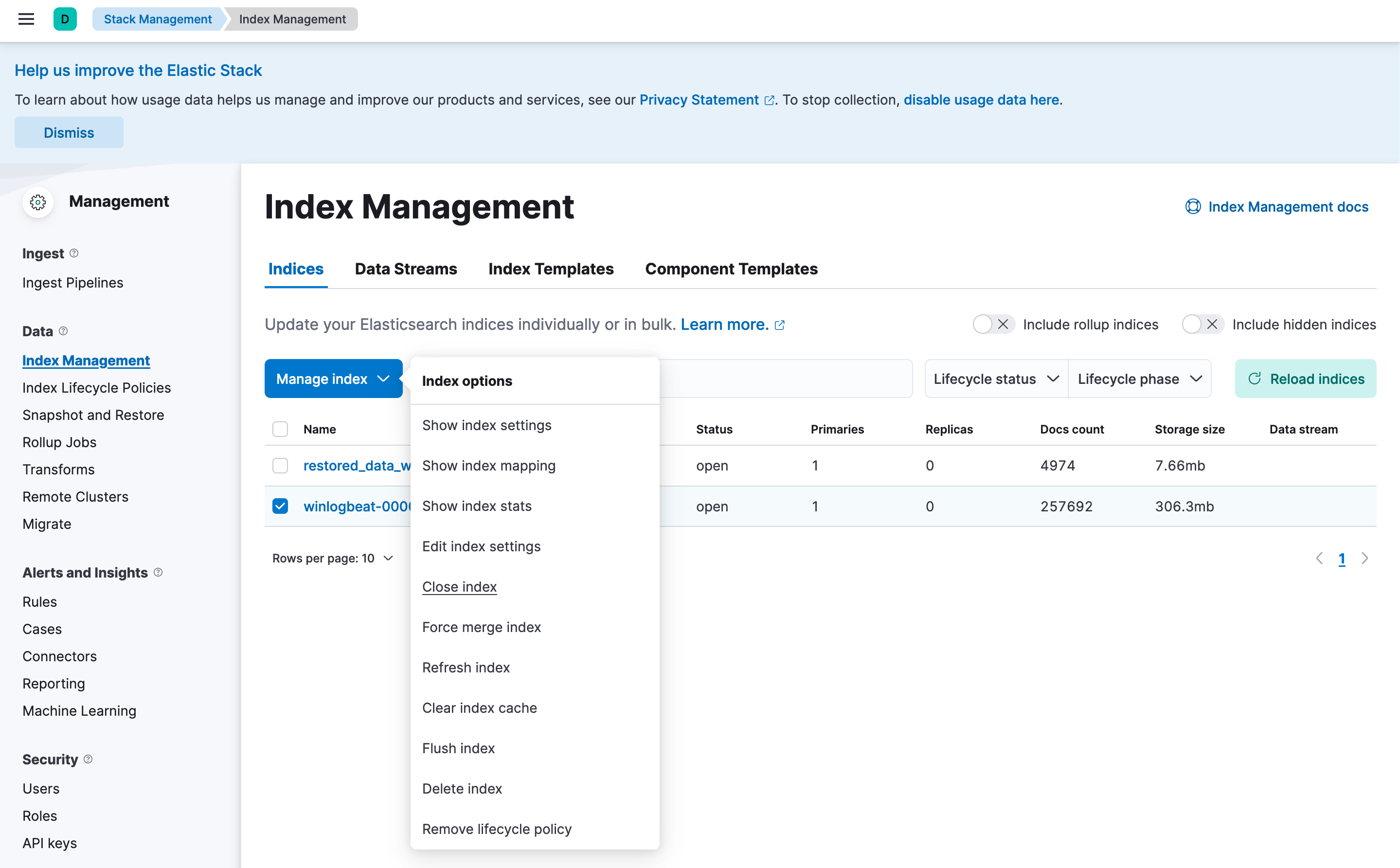Check the restored_data_w row checkbox
The image size is (1400, 868).
[x=280, y=466]
